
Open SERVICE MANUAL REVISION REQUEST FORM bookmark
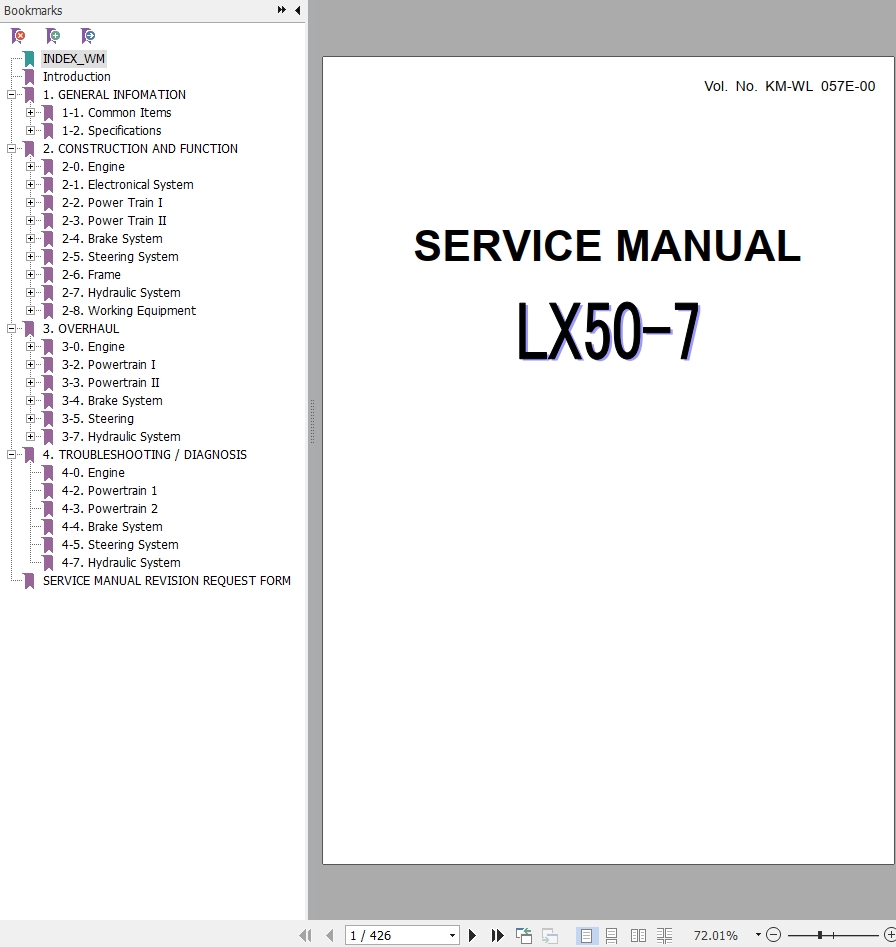(167, 581)
